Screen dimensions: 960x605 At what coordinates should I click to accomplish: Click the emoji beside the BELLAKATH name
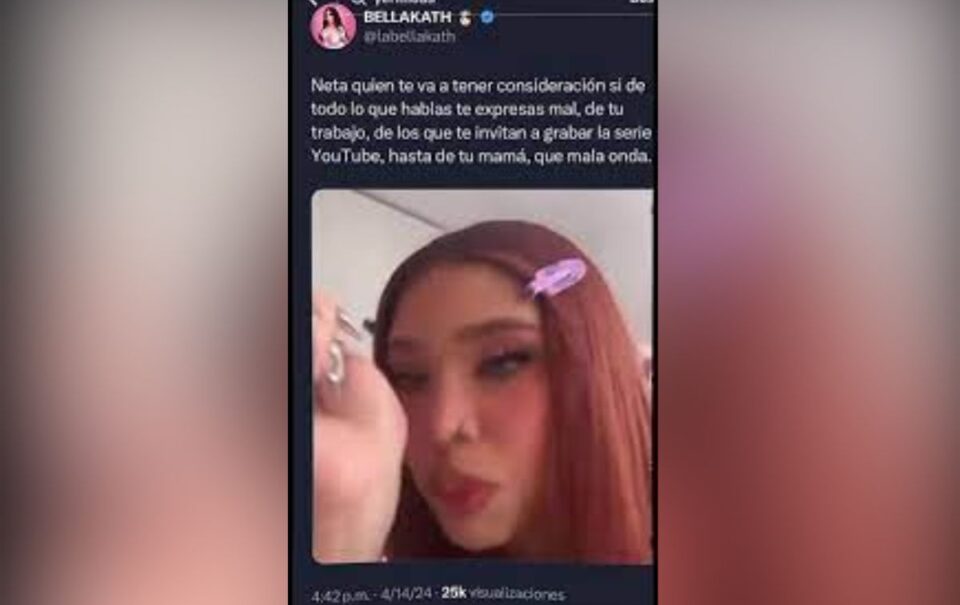click(x=466, y=17)
